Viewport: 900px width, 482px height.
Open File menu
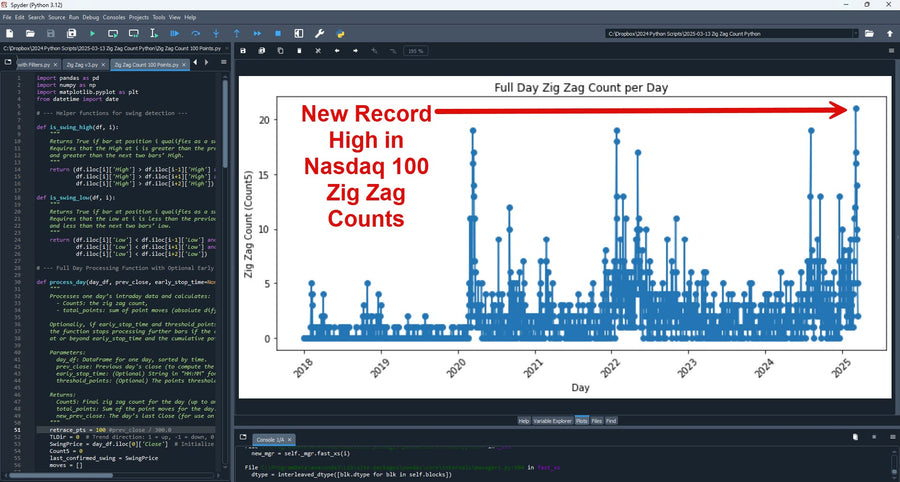[x=7, y=17]
